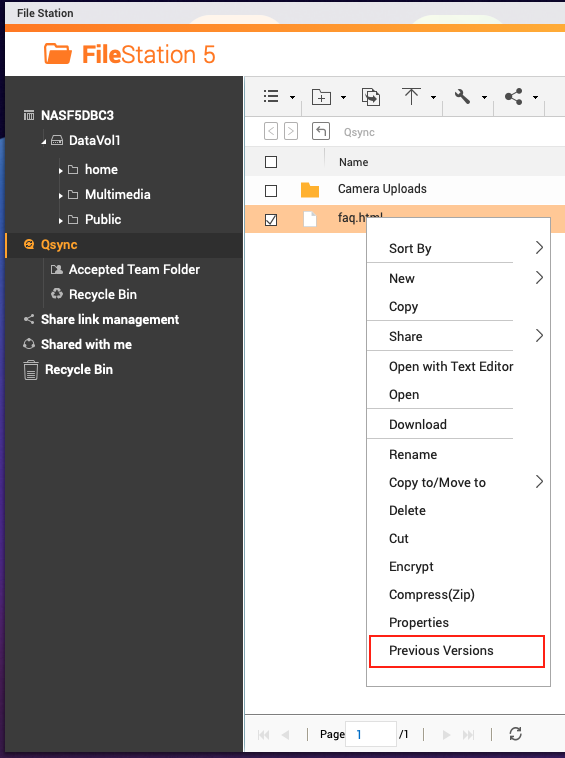Open Share link management
Screen dimensions: 565x758
110,320
